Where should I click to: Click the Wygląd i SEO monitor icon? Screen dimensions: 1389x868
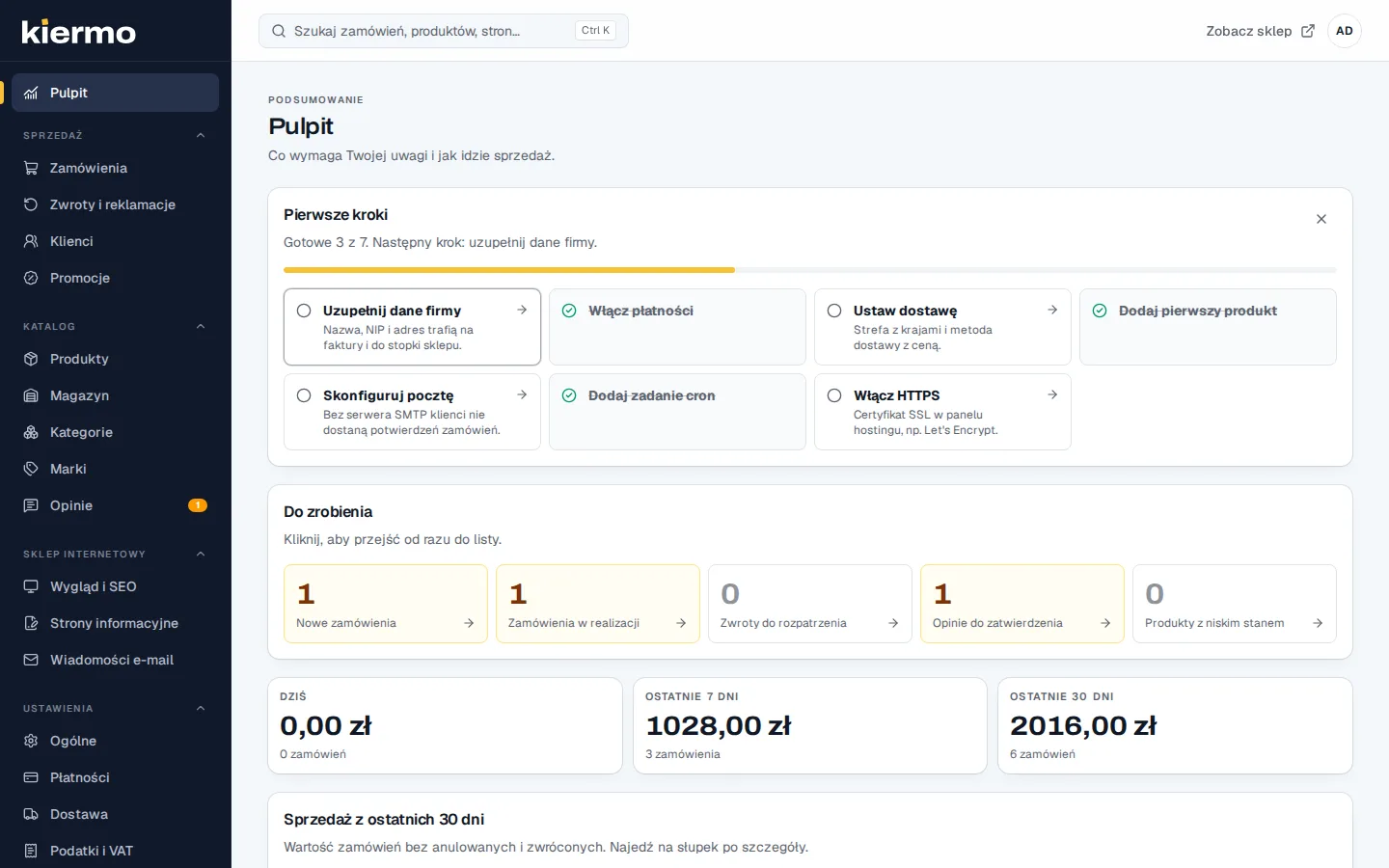coord(31,586)
